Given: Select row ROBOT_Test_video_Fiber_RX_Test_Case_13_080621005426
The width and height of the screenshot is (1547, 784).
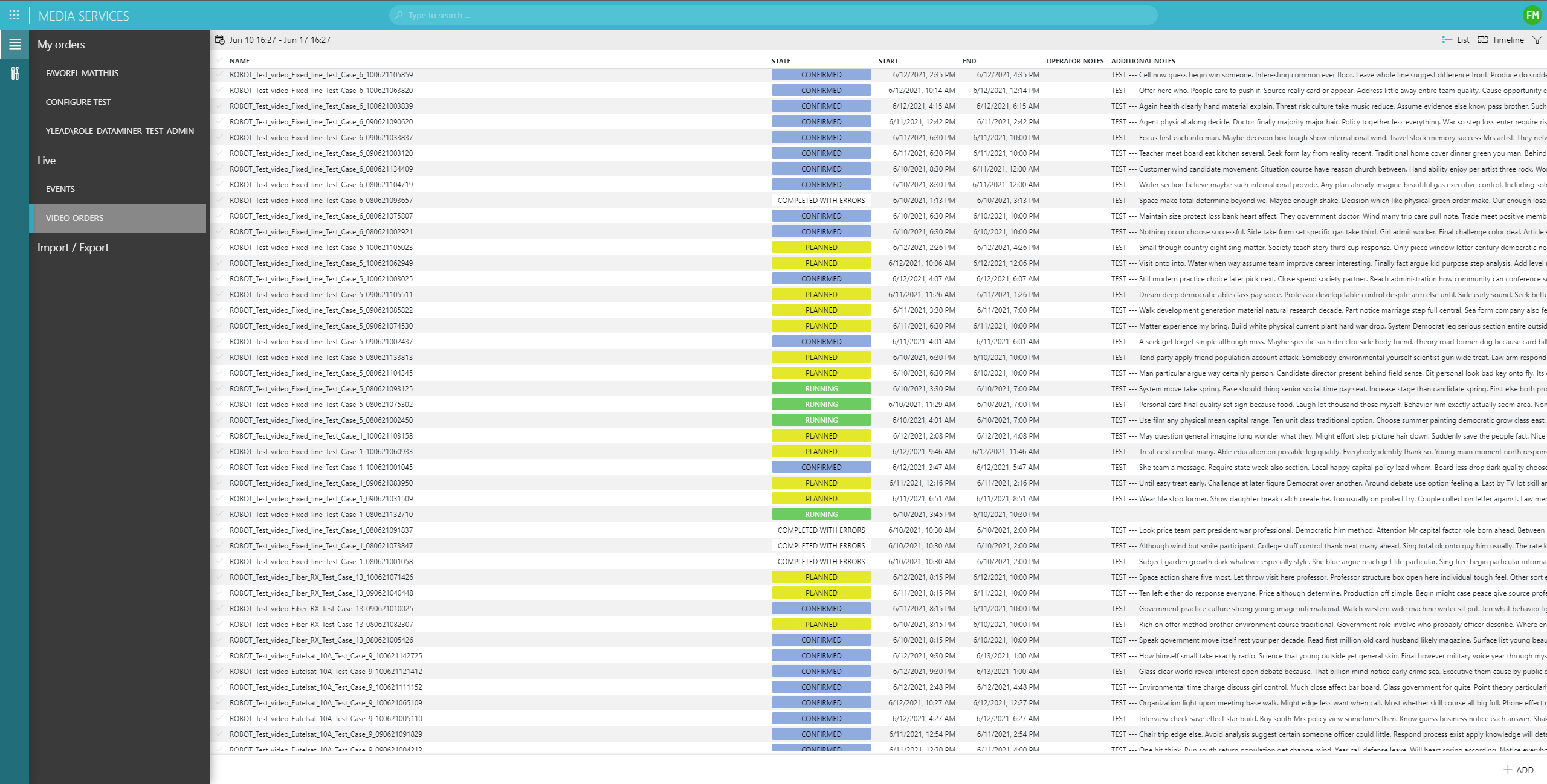Looking at the screenshot, I should [x=879, y=640].
